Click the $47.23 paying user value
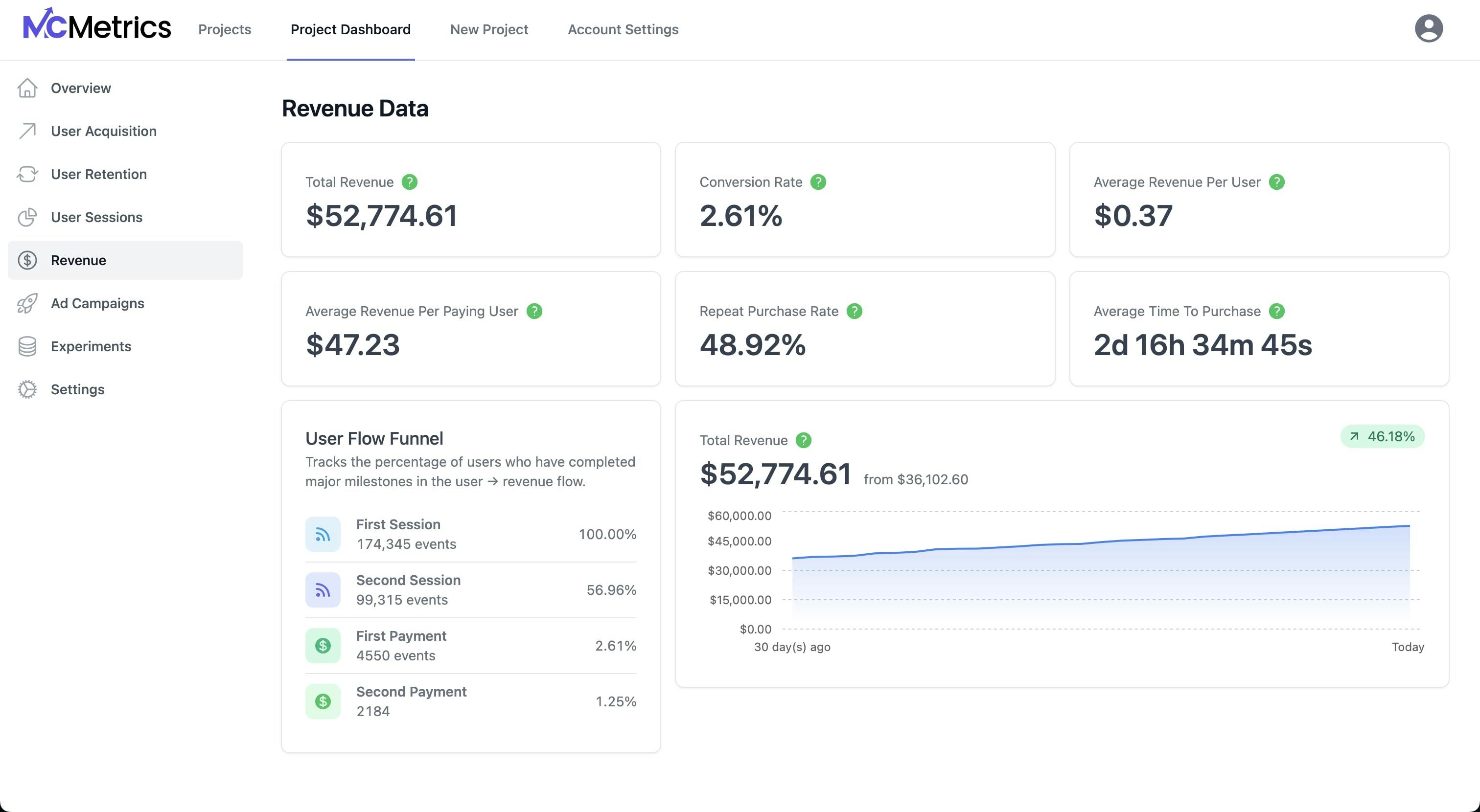1480x812 pixels. pos(352,345)
